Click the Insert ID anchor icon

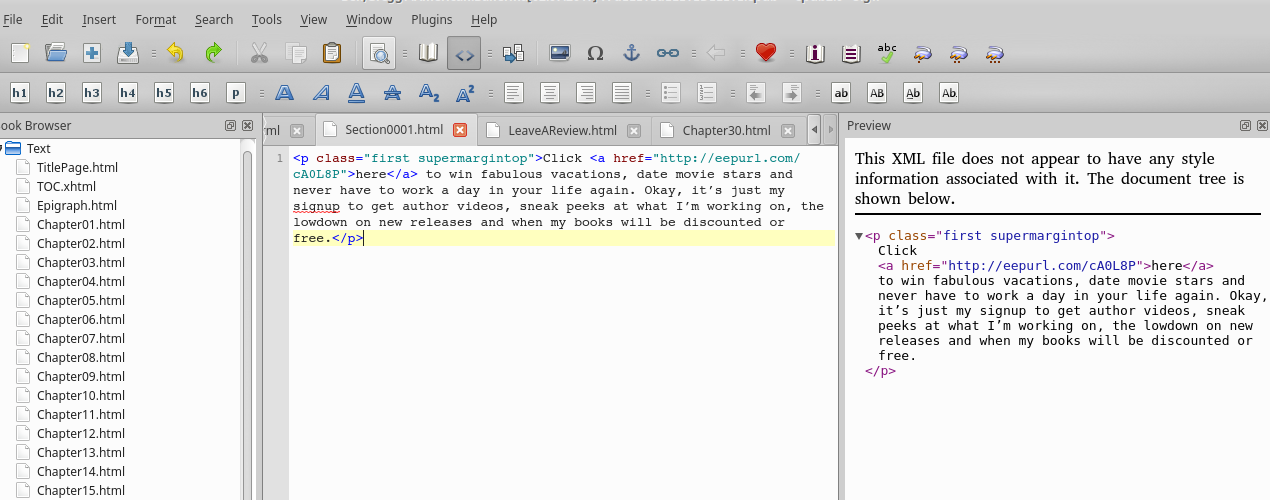pyautogui.click(x=631, y=53)
